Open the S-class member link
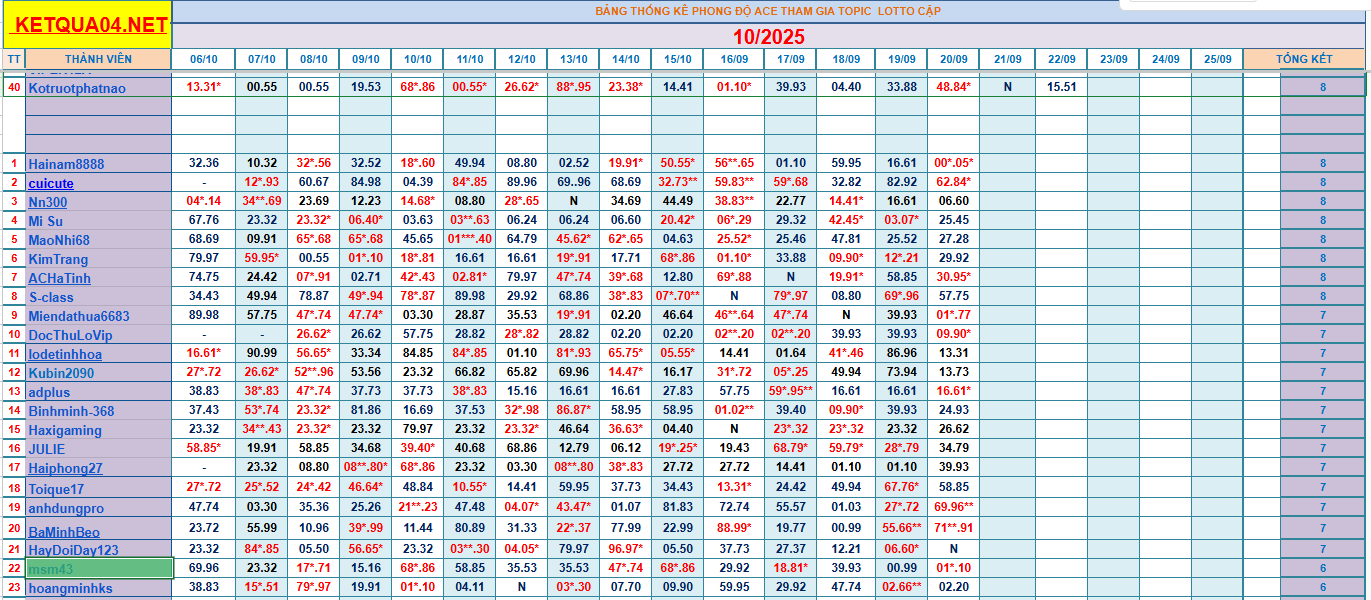The height and width of the screenshot is (600, 1371). point(51,297)
